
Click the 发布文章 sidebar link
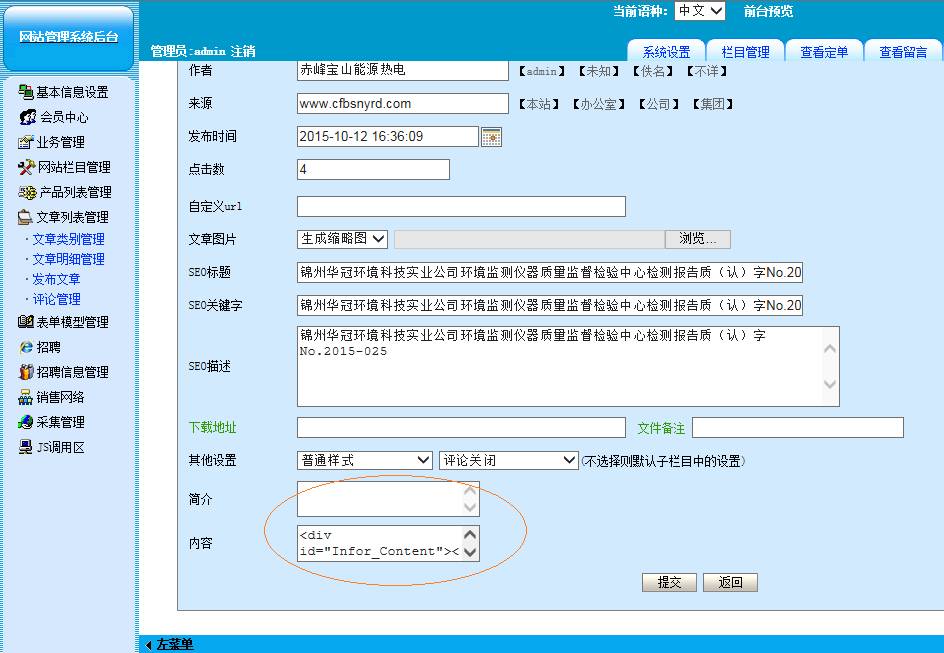tap(56, 279)
